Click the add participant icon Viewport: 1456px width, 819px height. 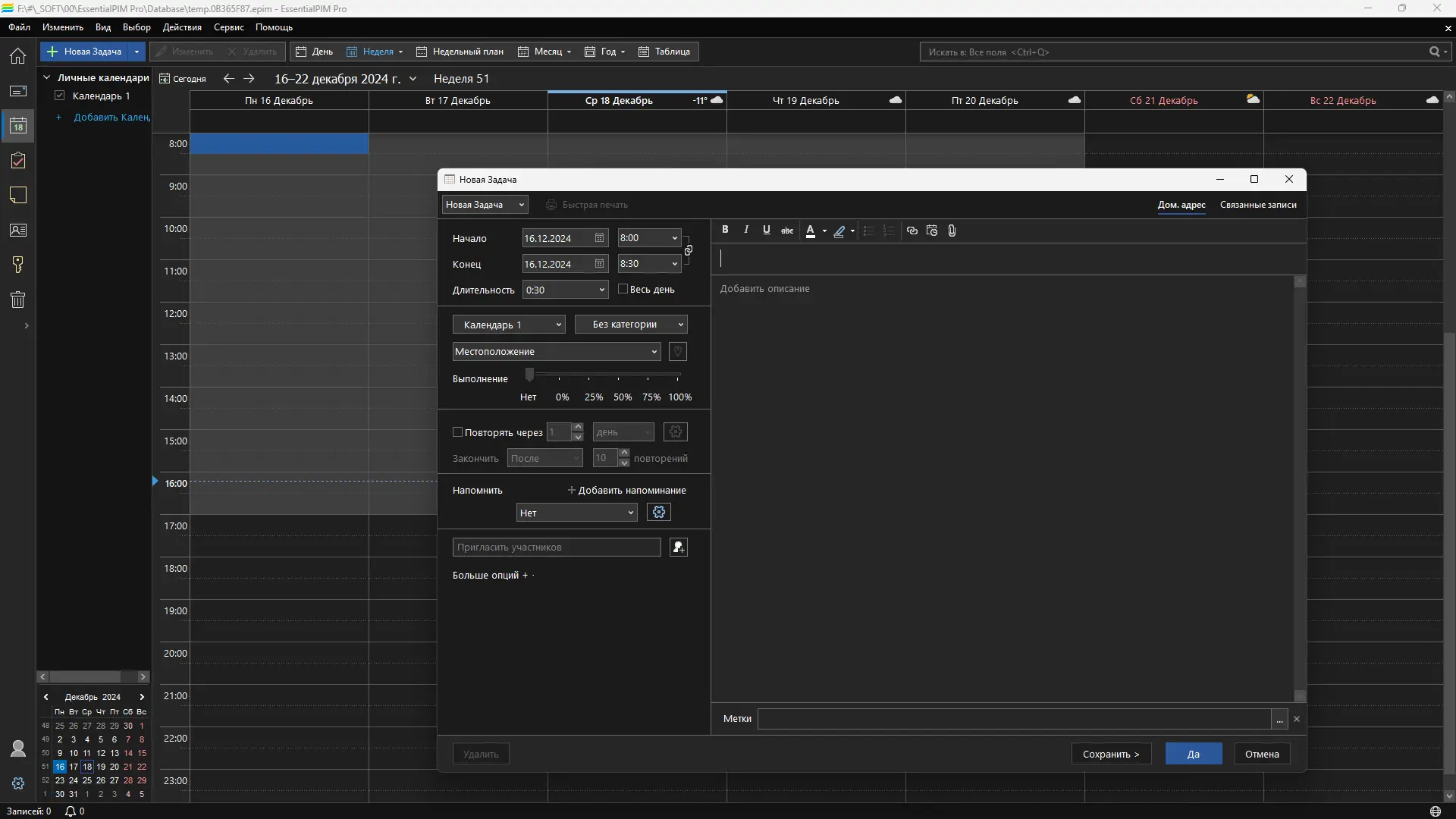(x=678, y=548)
